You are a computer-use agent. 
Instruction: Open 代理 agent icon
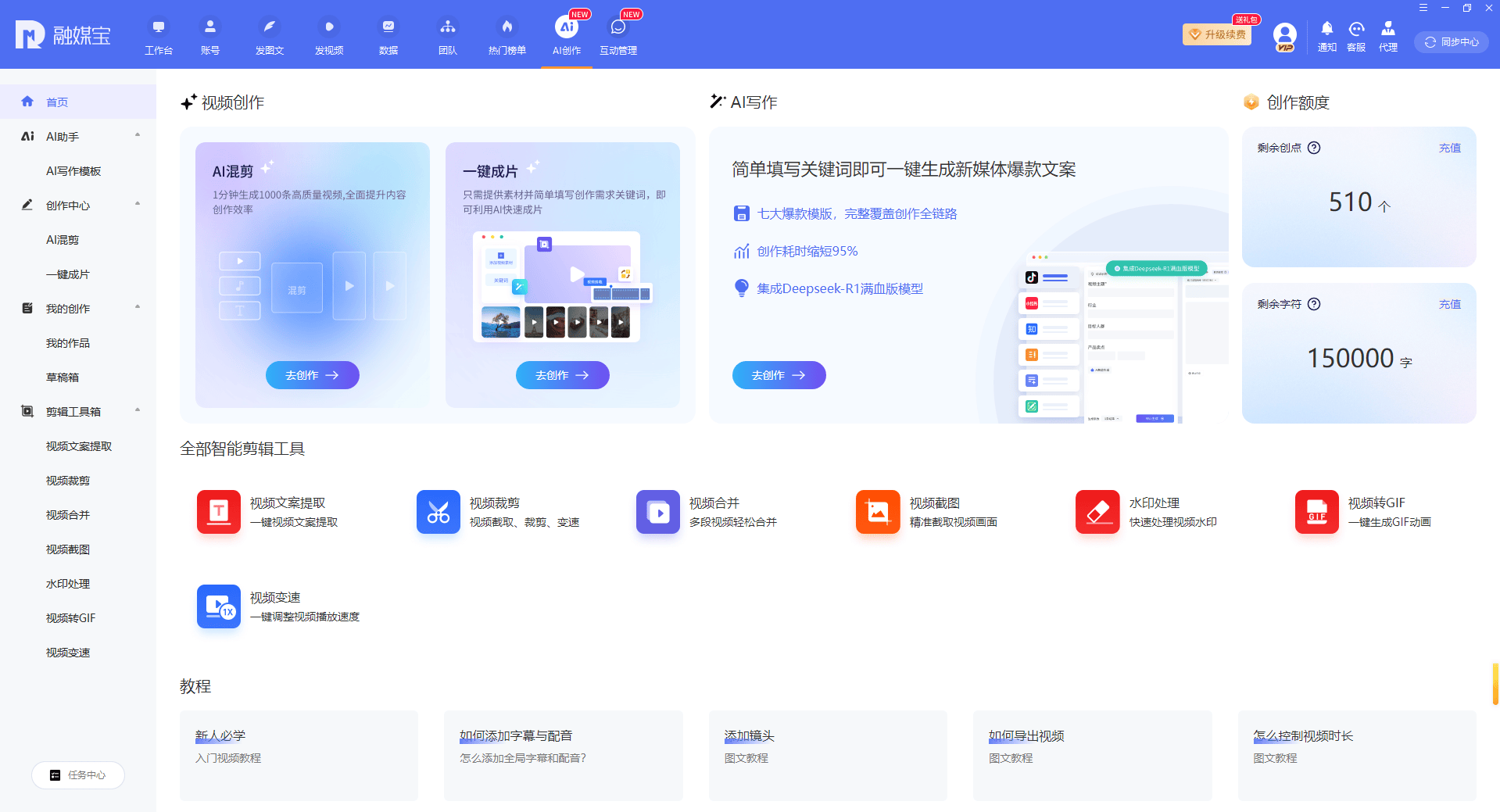[x=1388, y=36]
